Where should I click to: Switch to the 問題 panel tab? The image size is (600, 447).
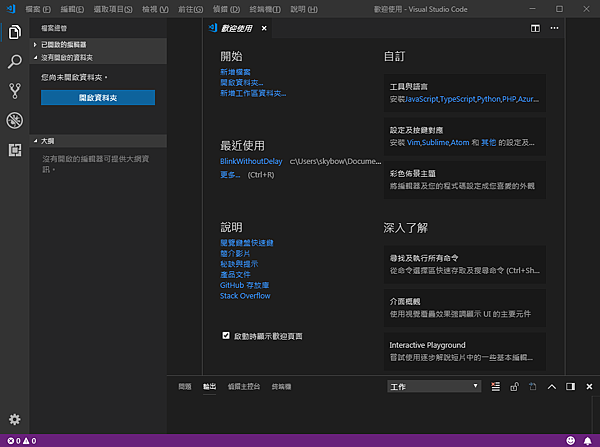coord(185,386)
